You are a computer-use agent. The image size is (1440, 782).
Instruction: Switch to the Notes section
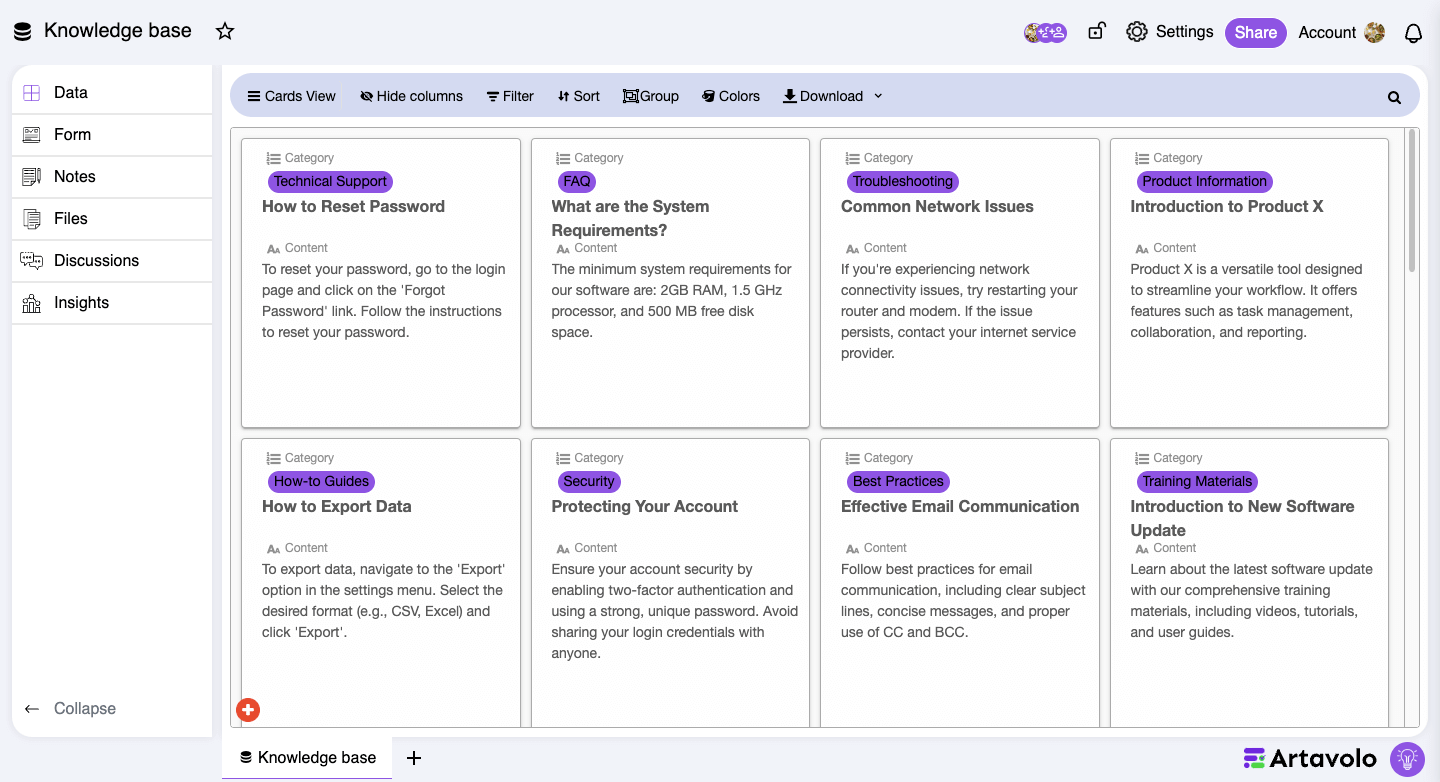point(74,176)
